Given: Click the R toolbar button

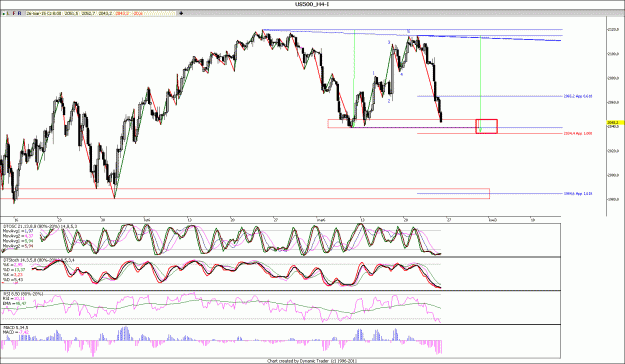Looking at the screenshot, I should click(20, 14).
